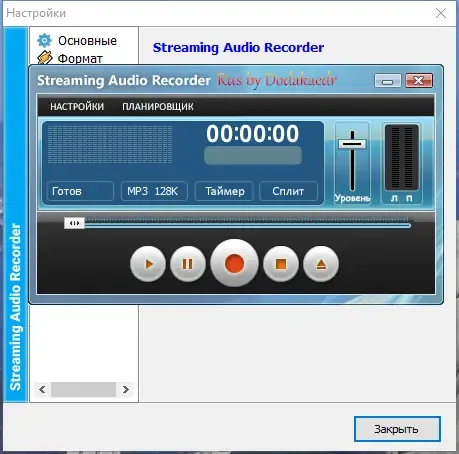This screenshot has width=459, height=454.
Task: Click the Готов status field
Action: [80, 191]
